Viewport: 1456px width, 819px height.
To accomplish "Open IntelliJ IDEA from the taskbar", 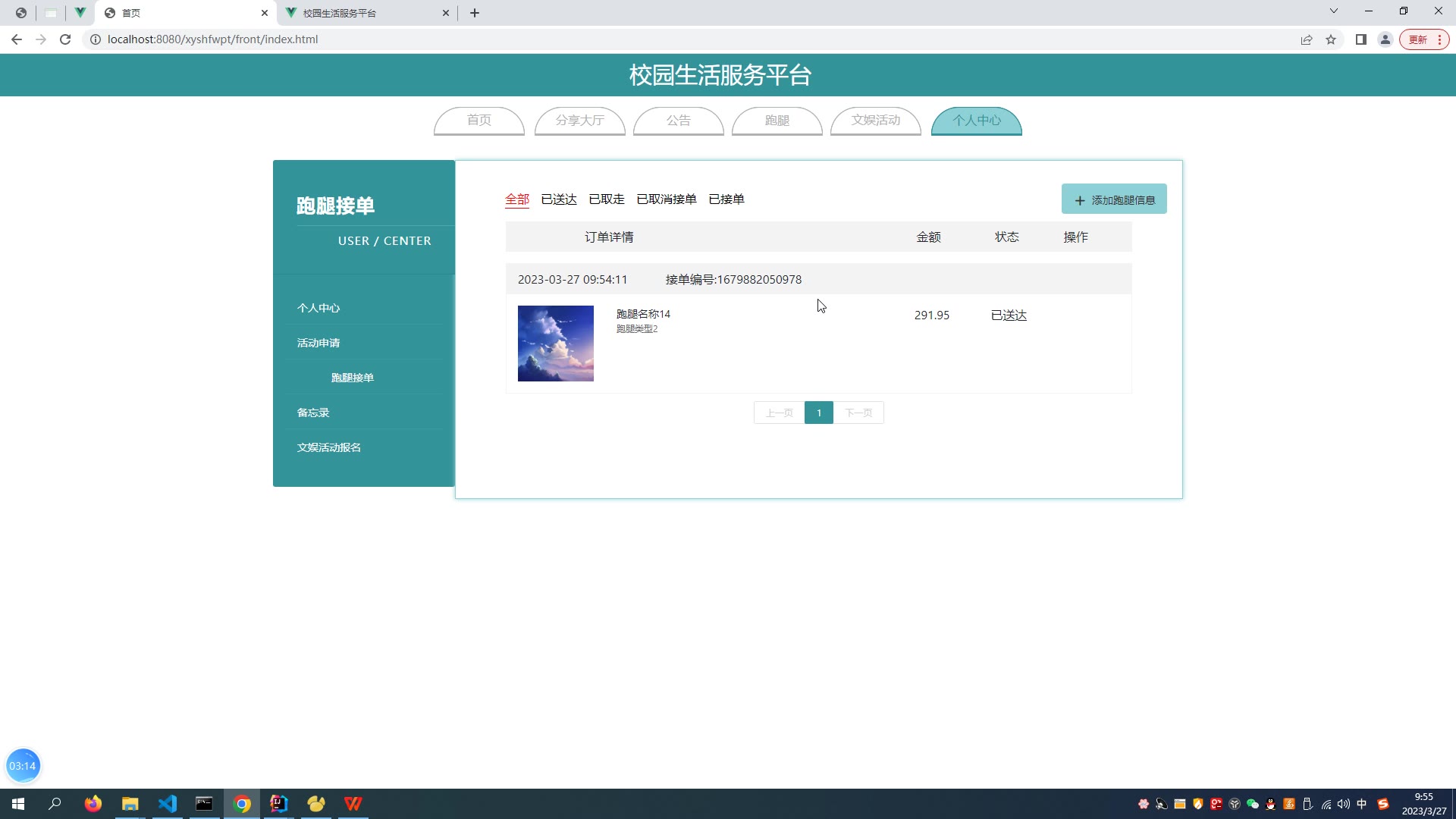I will (278, 804).
